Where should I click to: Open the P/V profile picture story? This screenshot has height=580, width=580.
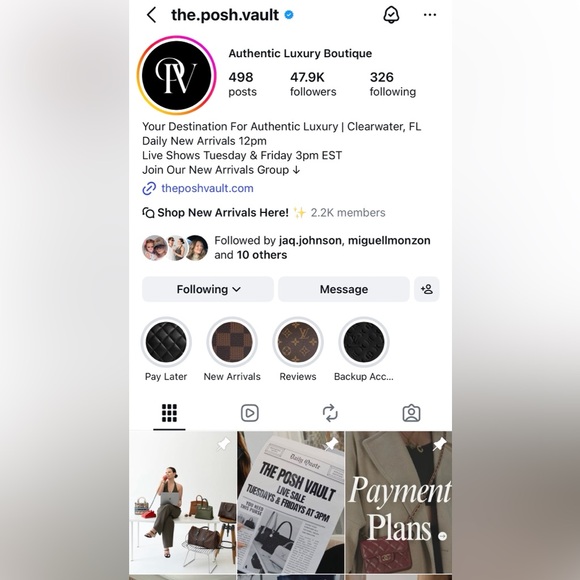(x=176, y=75)
